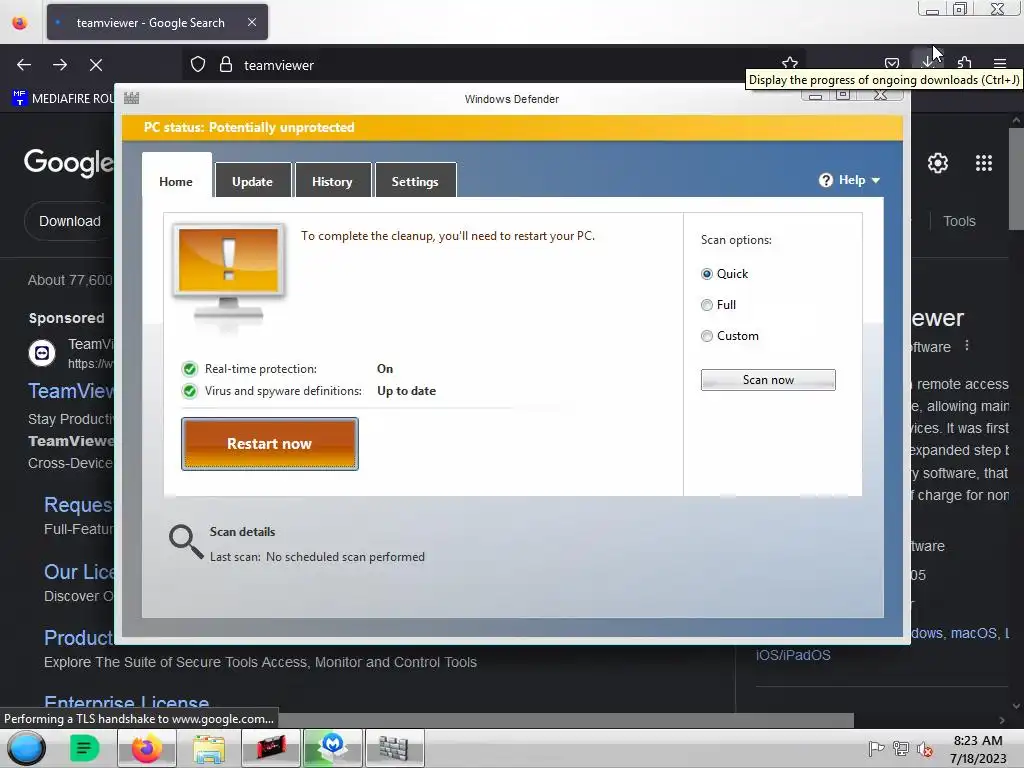
Task: Click the Start orb on the taskbar
Action: [26, 748]
